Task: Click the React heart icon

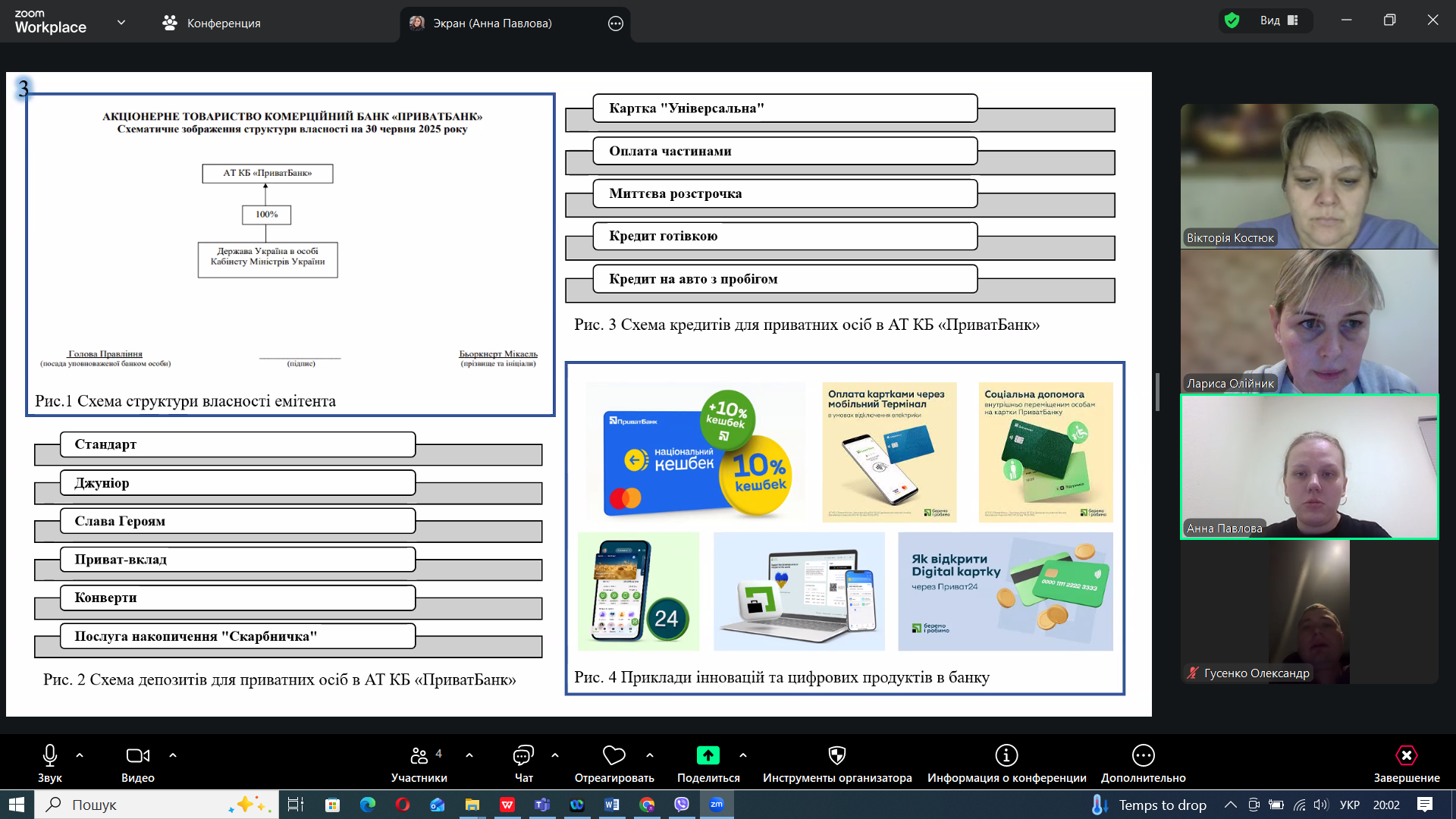Action: click(x=613, y=755)
